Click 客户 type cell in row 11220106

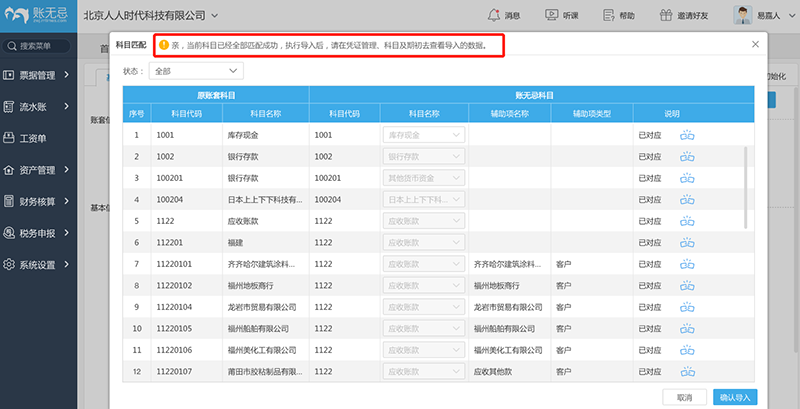[563, 350]
